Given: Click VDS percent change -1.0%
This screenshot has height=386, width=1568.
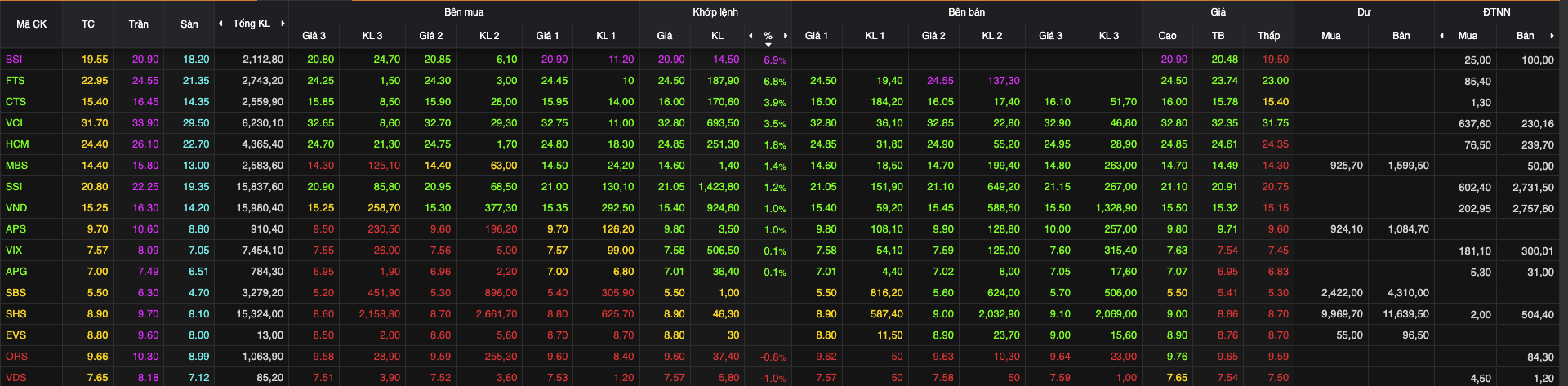Looking at the screenshot, I should coord(773,379).
